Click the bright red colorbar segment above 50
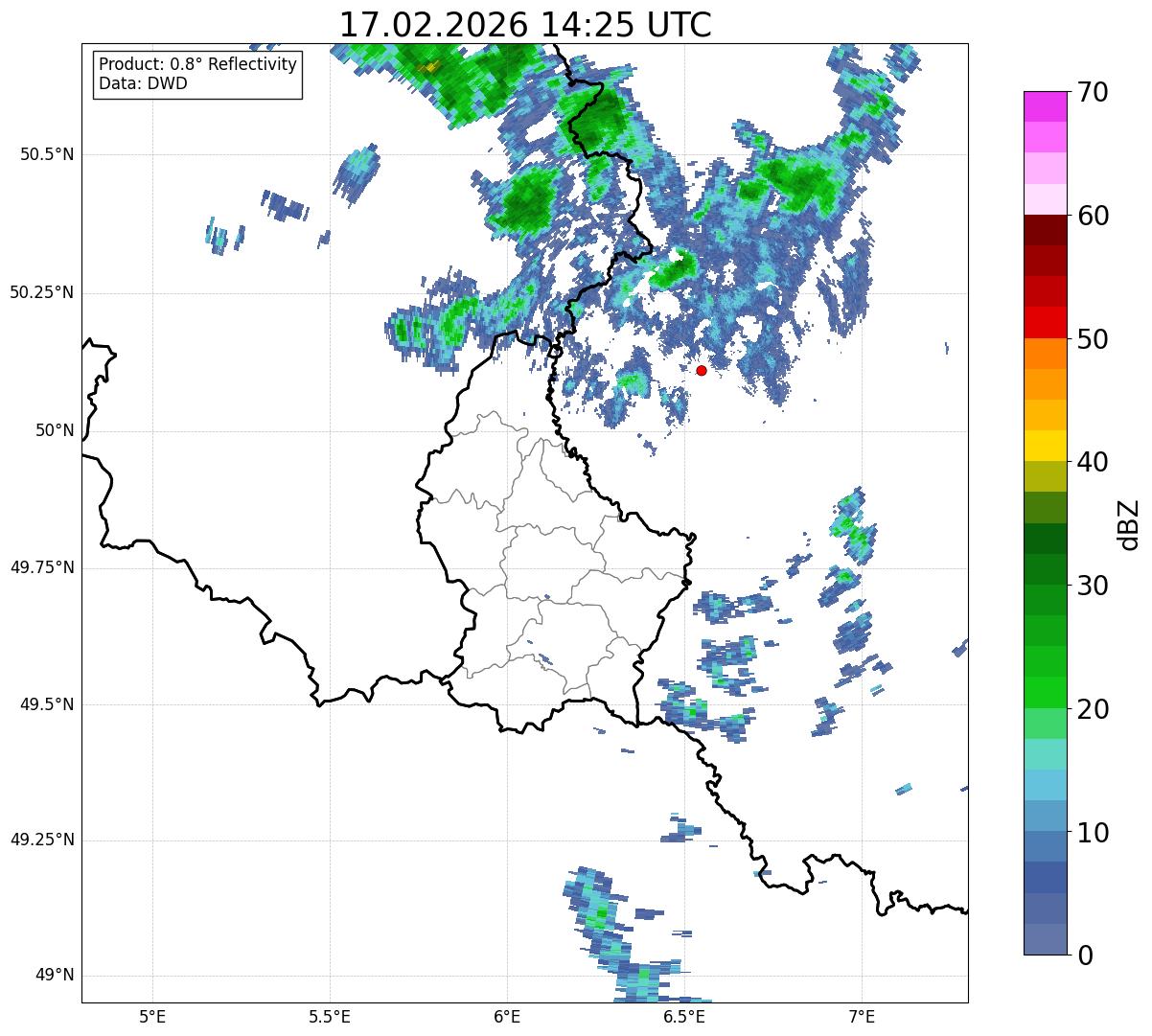Image resolution: width=1152 pixels, height=1036 pixels. [x=1045, y=322]
